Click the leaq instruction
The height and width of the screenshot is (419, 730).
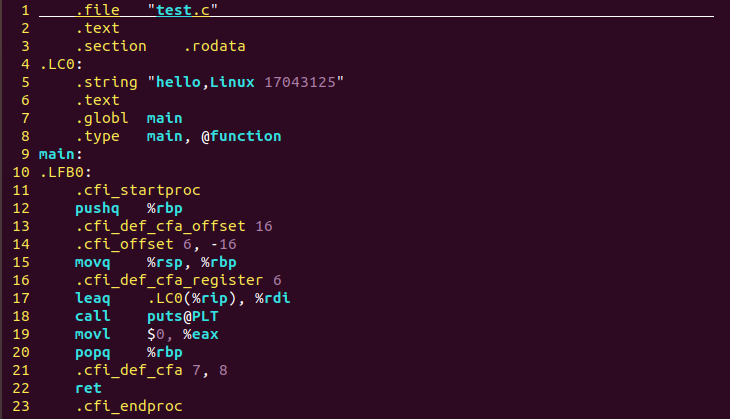[93, 298]
